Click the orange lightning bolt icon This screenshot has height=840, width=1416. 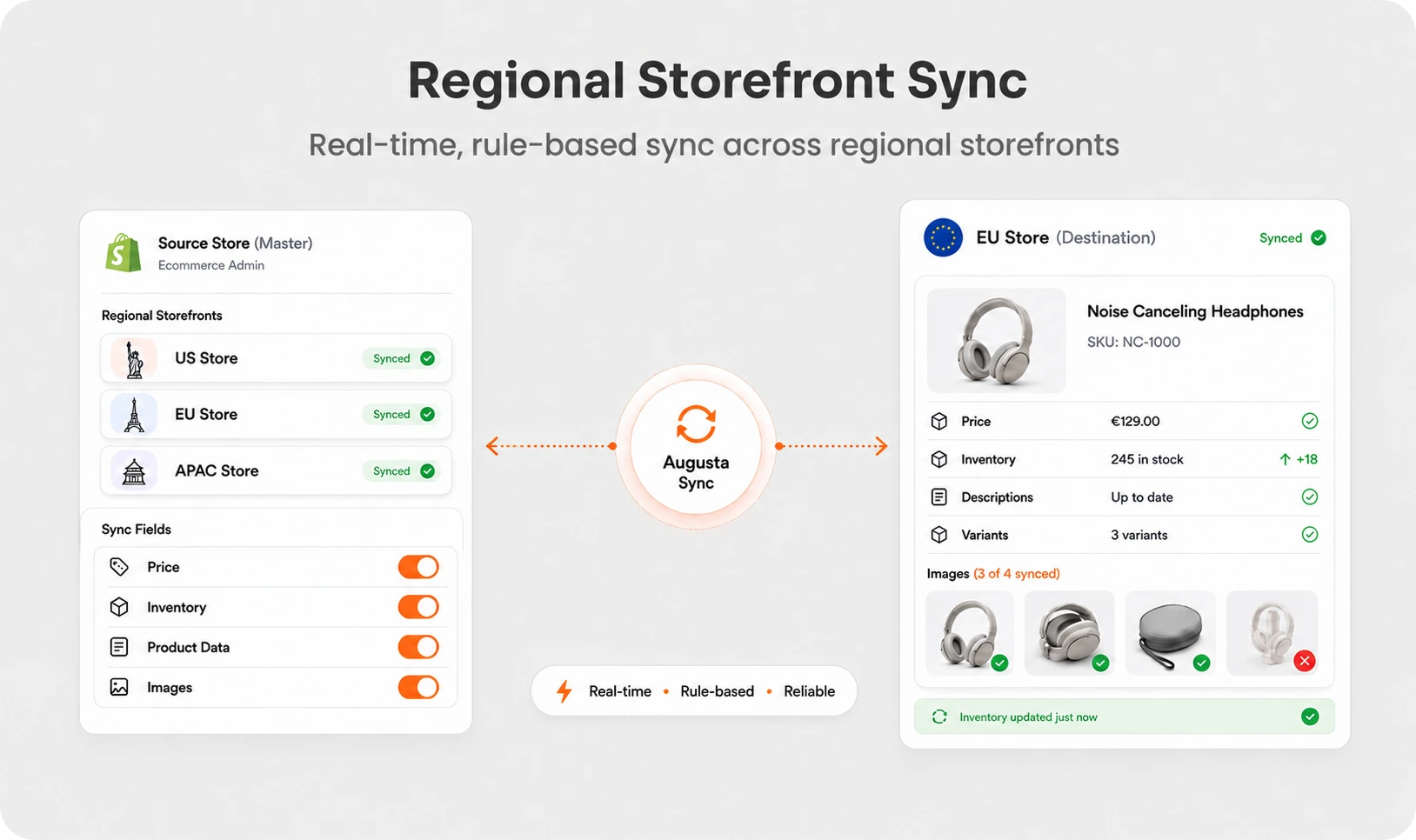click(x=564, y=691)
